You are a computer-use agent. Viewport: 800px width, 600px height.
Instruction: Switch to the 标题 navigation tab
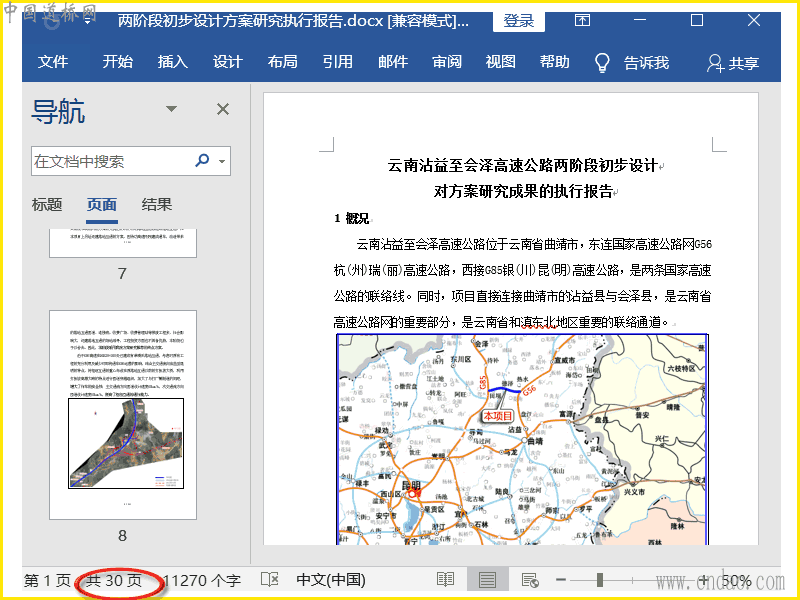[x=47, y=205]
